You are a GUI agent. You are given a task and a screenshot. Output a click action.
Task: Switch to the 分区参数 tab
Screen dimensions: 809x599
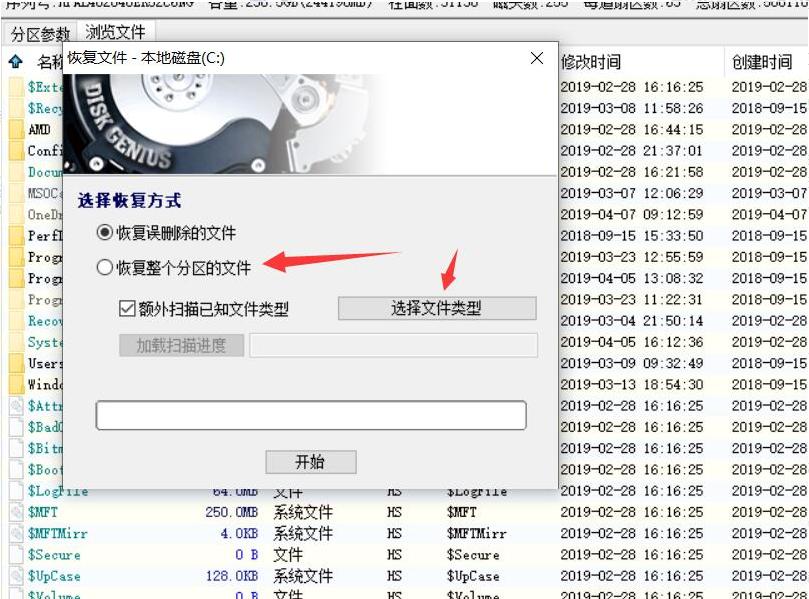click(40, 34)
